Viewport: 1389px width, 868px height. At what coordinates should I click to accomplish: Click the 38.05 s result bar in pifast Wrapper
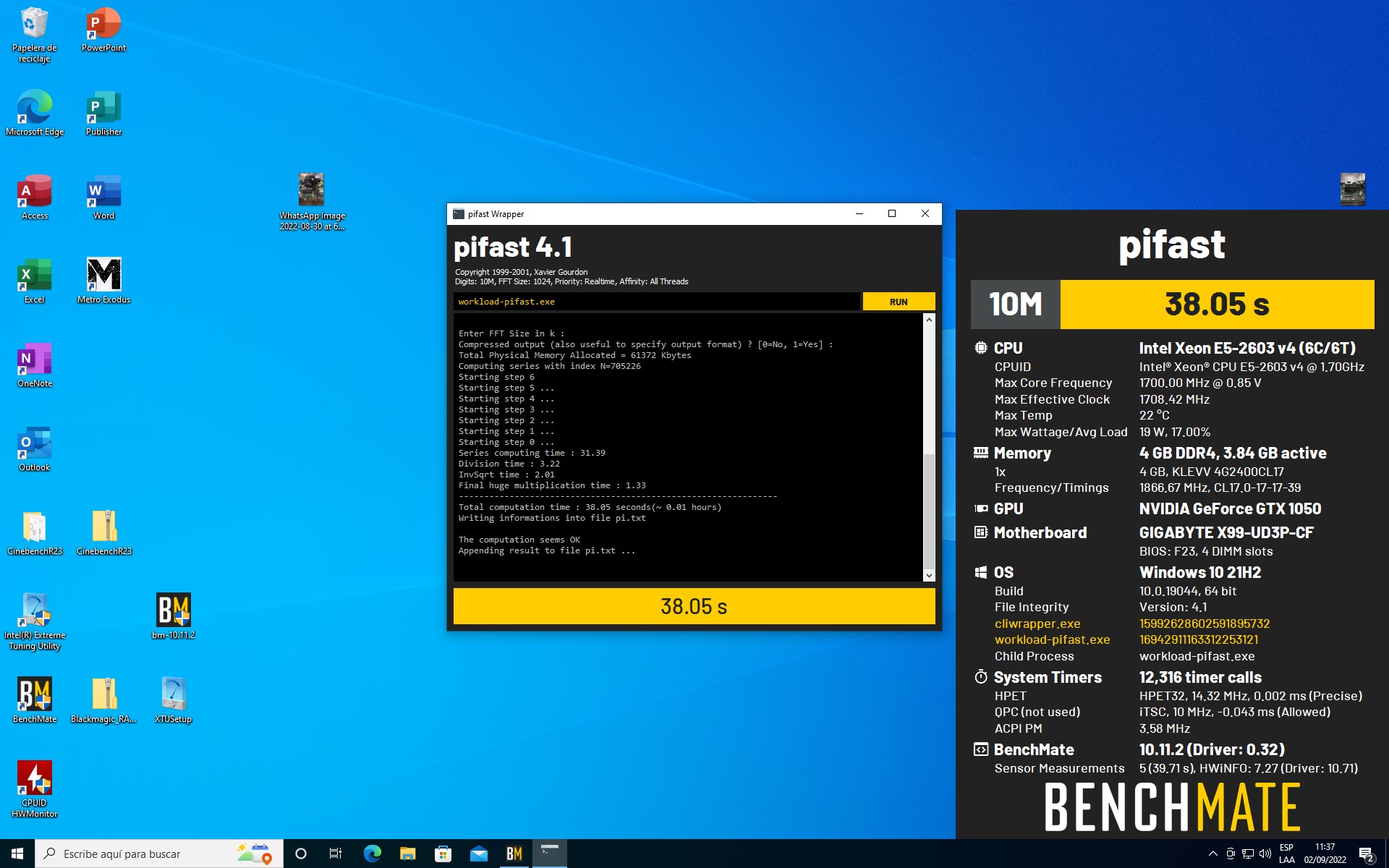[694, 606]
